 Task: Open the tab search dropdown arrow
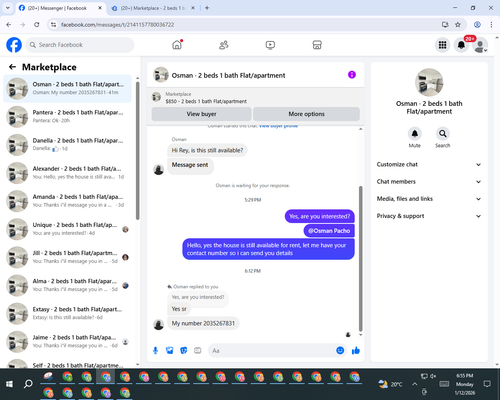pyautogui.click(x=8, y=8)
